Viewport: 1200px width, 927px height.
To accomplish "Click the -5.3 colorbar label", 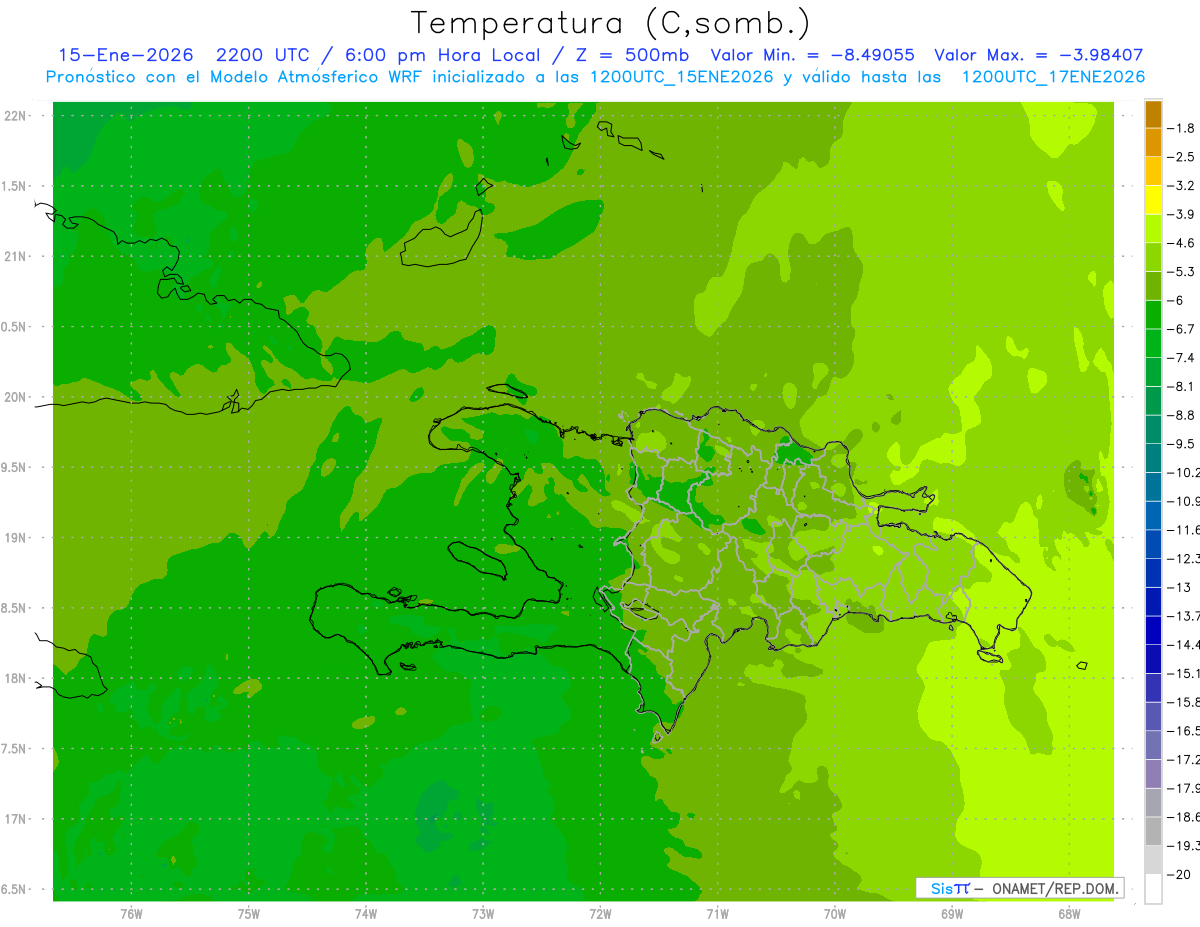I will [x=1180, y=271].
